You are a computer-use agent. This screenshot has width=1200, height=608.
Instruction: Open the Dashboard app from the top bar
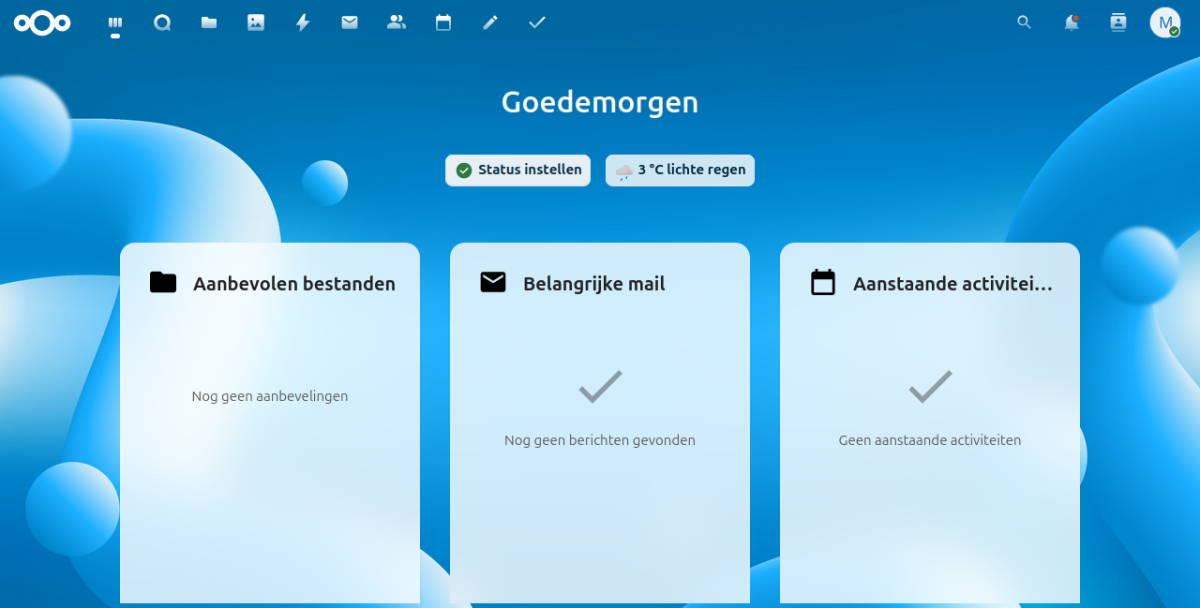pos(115,23)
